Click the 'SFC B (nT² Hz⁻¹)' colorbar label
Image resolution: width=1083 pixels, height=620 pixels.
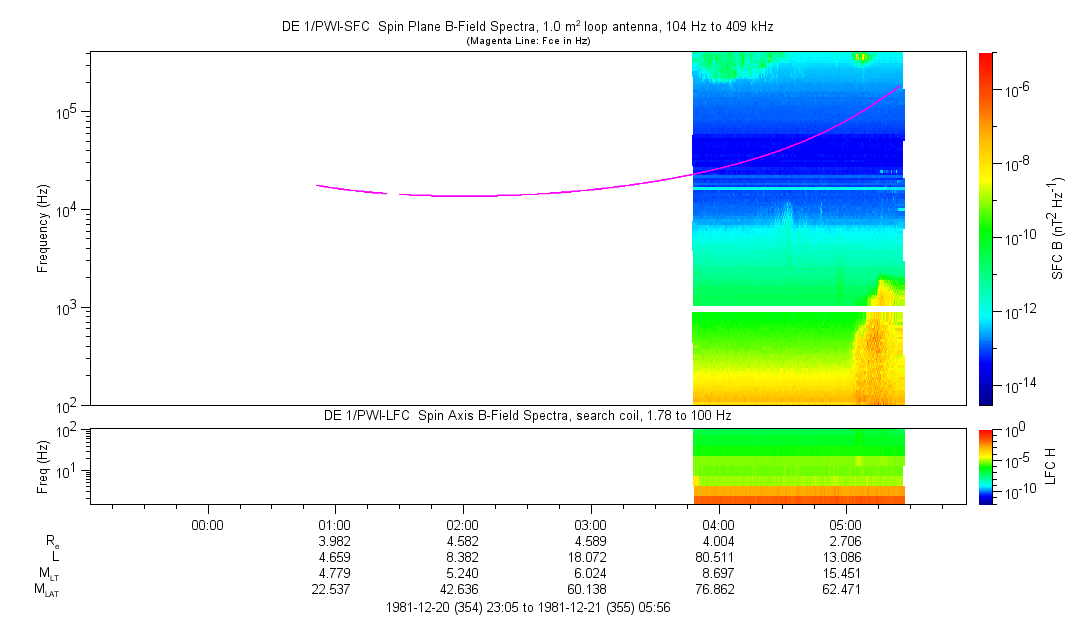click(x=1057, y=228)
